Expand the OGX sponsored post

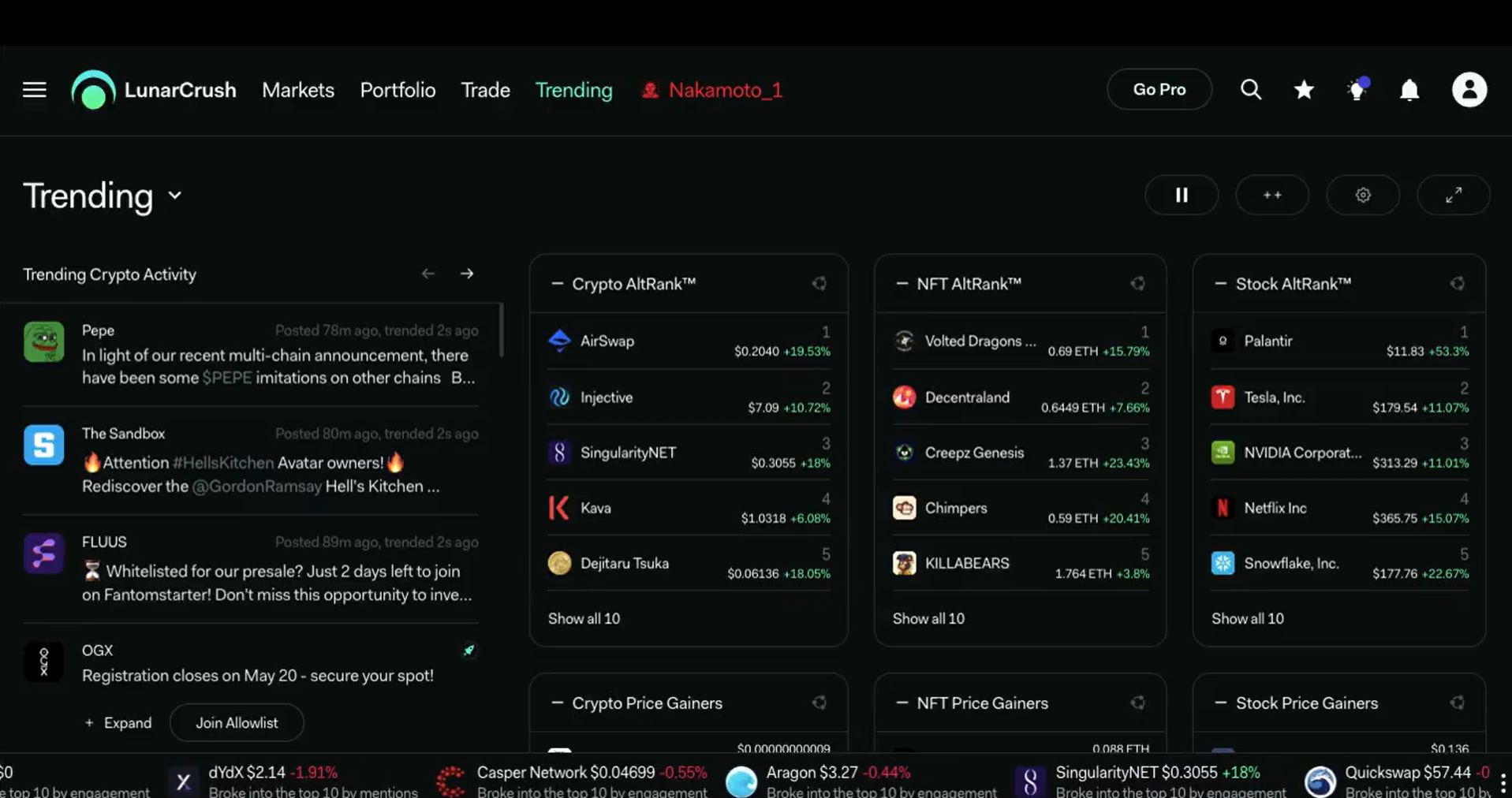point(118,723)
